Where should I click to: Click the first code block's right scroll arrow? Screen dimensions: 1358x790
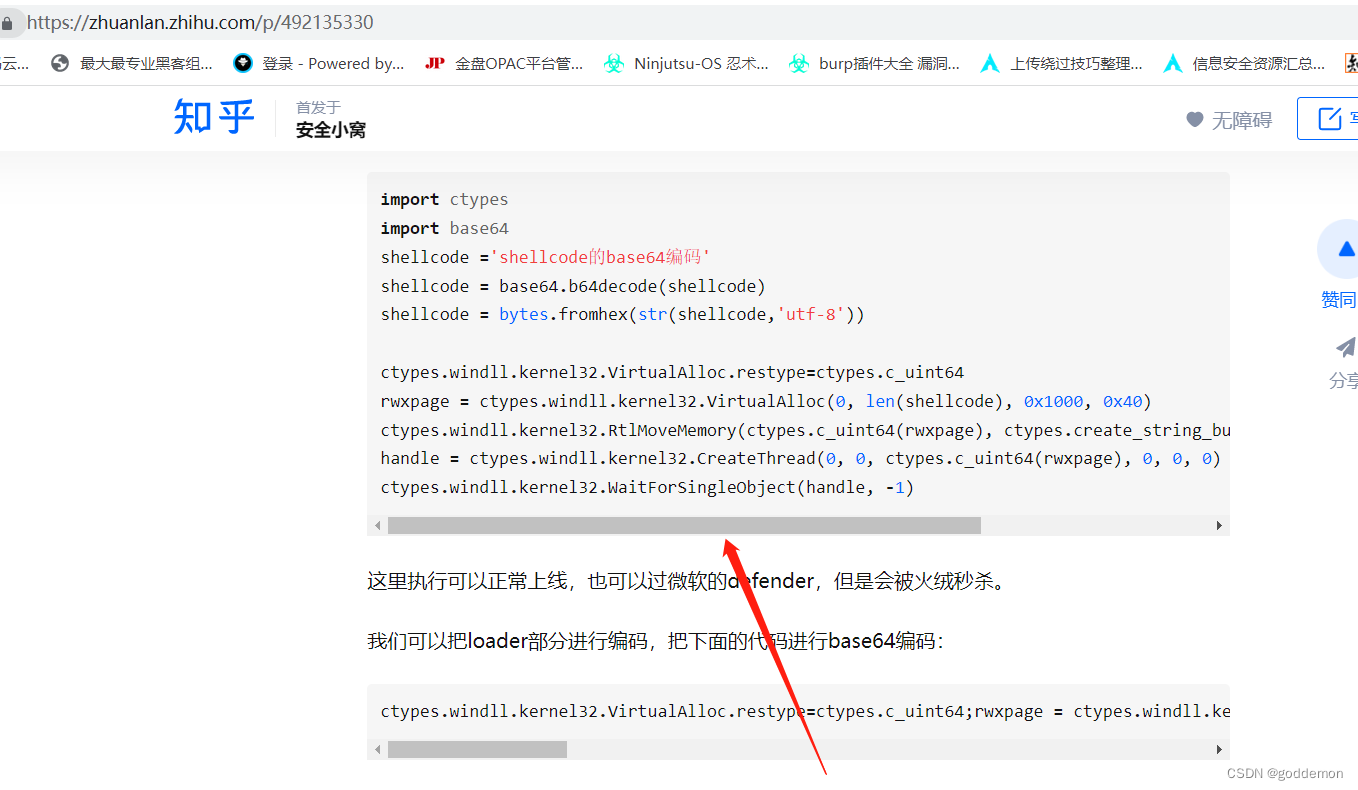(1219, 525)
